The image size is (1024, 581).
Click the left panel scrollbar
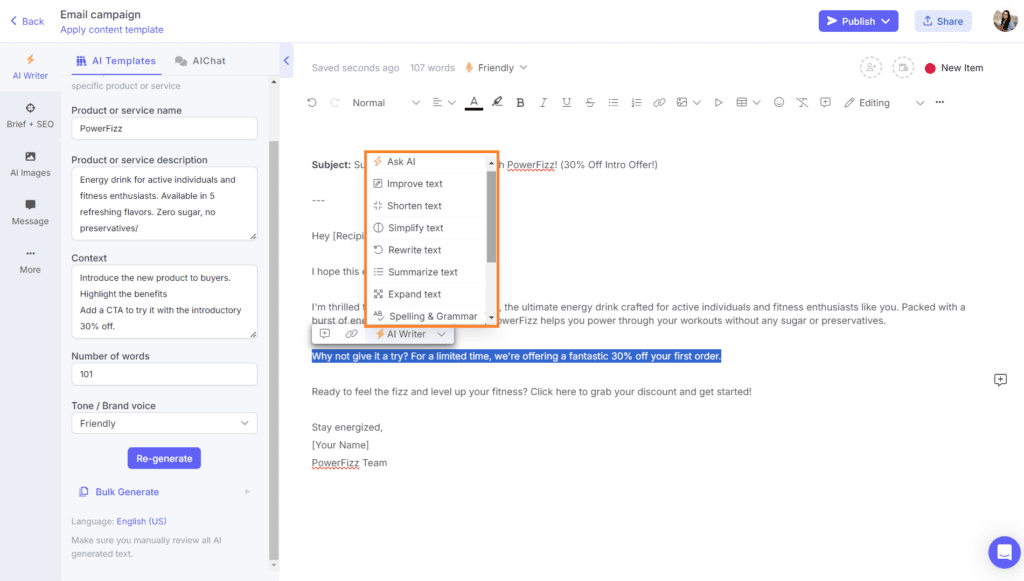pos(274,349)
